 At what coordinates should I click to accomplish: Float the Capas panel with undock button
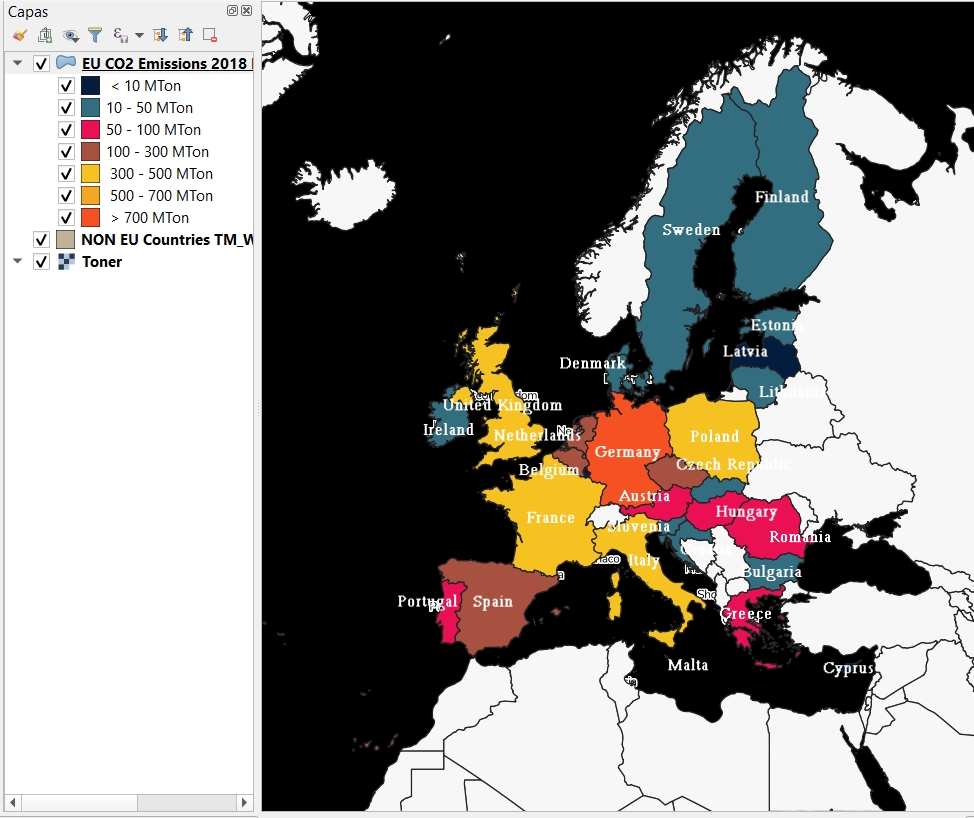(x=232, y=11)
